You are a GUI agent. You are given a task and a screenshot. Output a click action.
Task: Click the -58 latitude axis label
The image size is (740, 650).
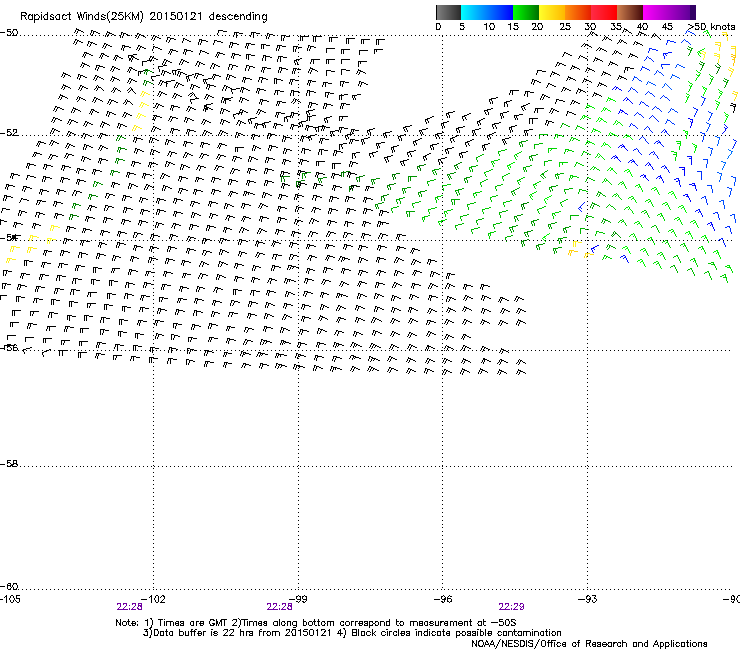tap(9, 464)
